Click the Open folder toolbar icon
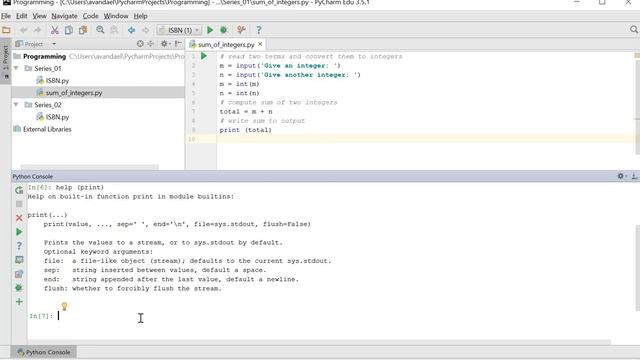 [x=6, y=30]
